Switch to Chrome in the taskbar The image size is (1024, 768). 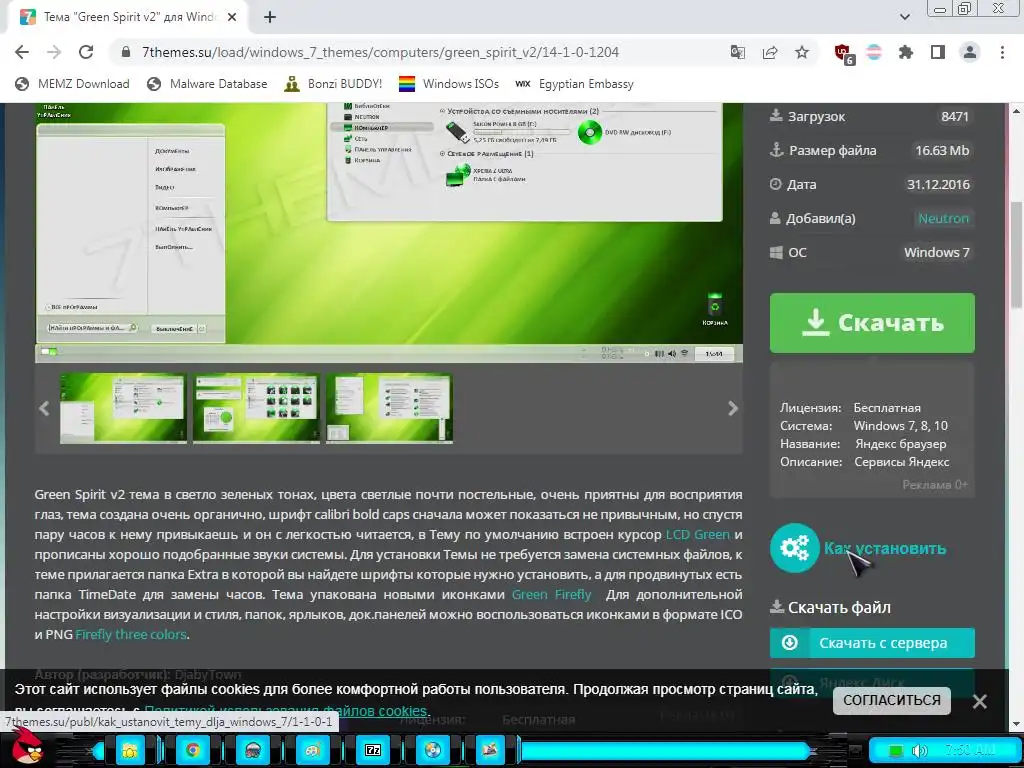tap(192, 750)
